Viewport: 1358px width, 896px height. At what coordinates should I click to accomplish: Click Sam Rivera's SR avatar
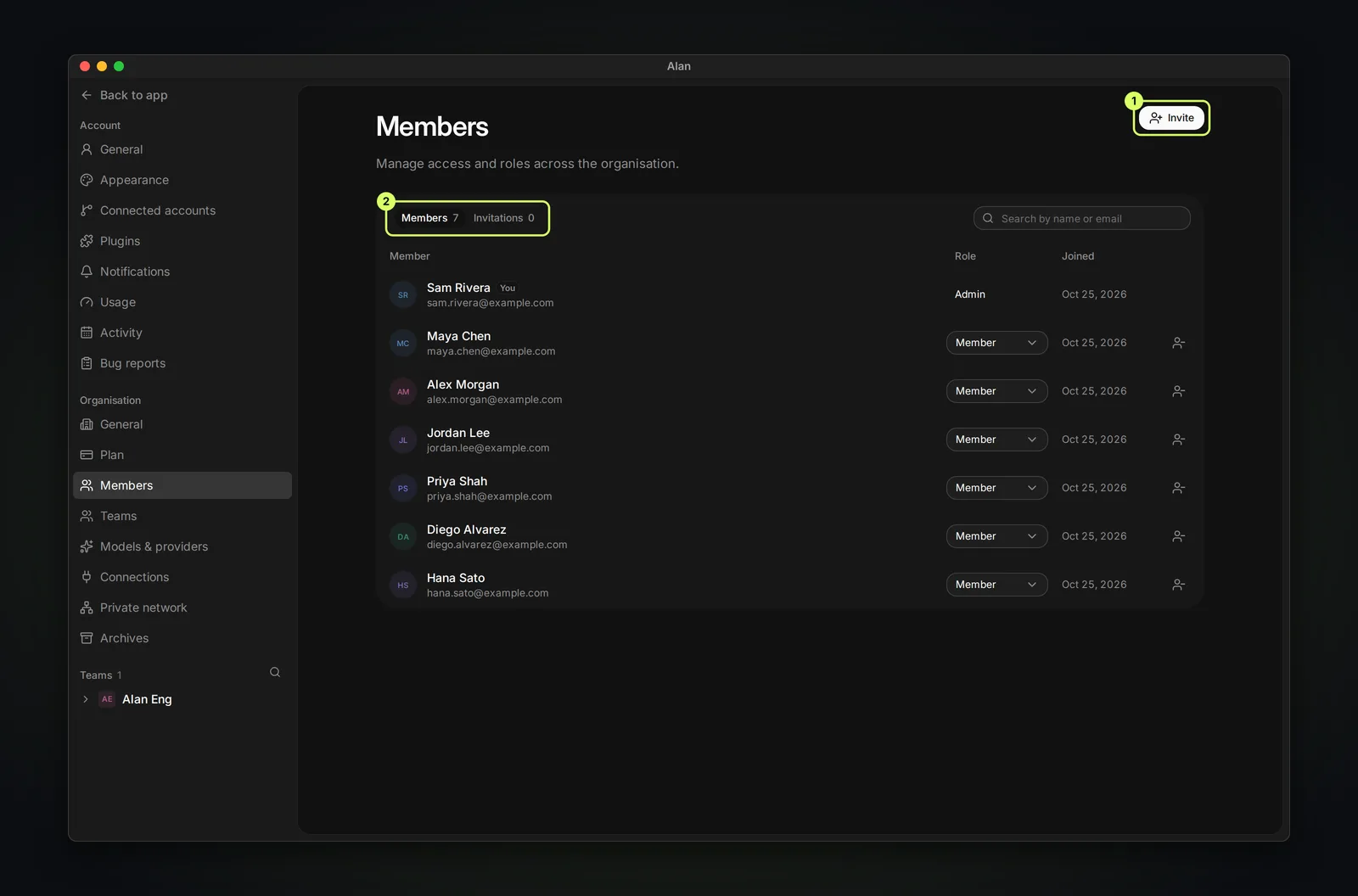click(x=403, y=295)
